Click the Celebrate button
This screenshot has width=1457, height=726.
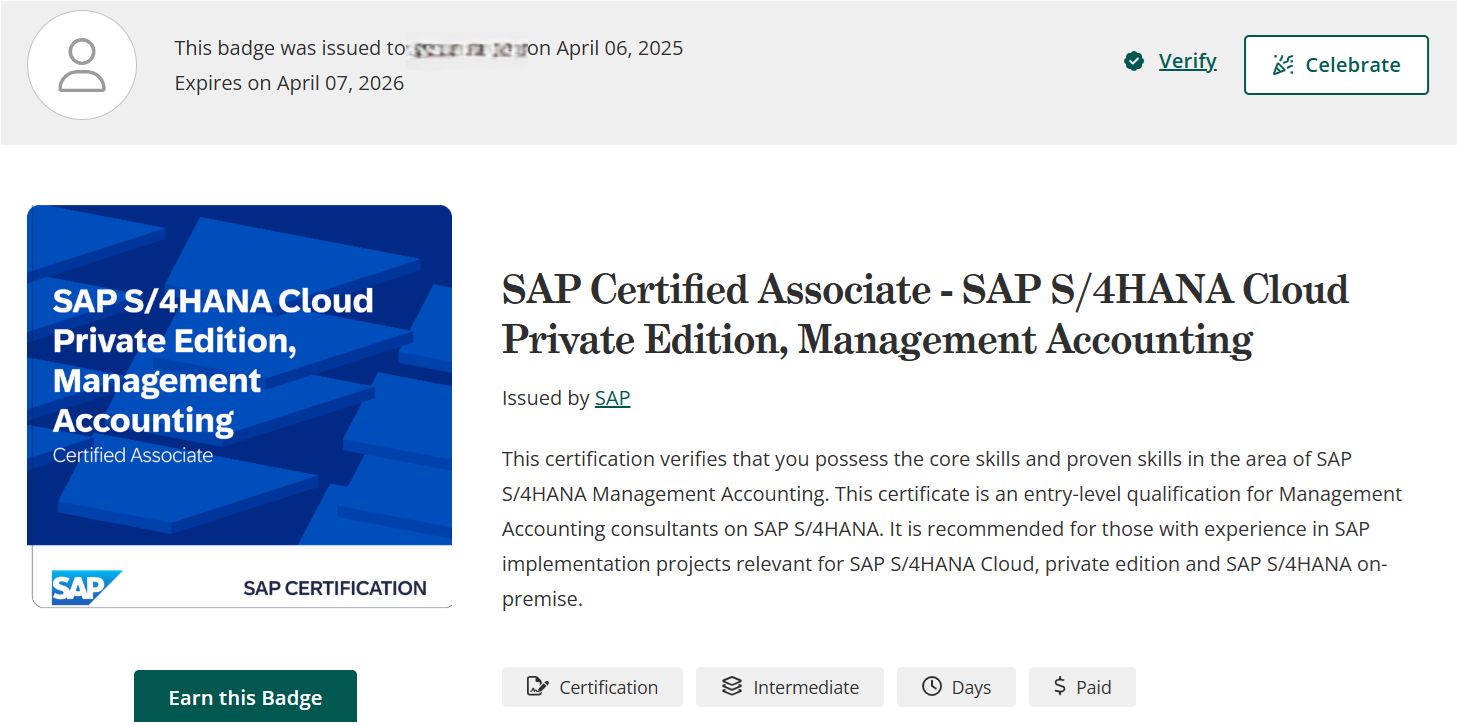tap(1336, 65)
